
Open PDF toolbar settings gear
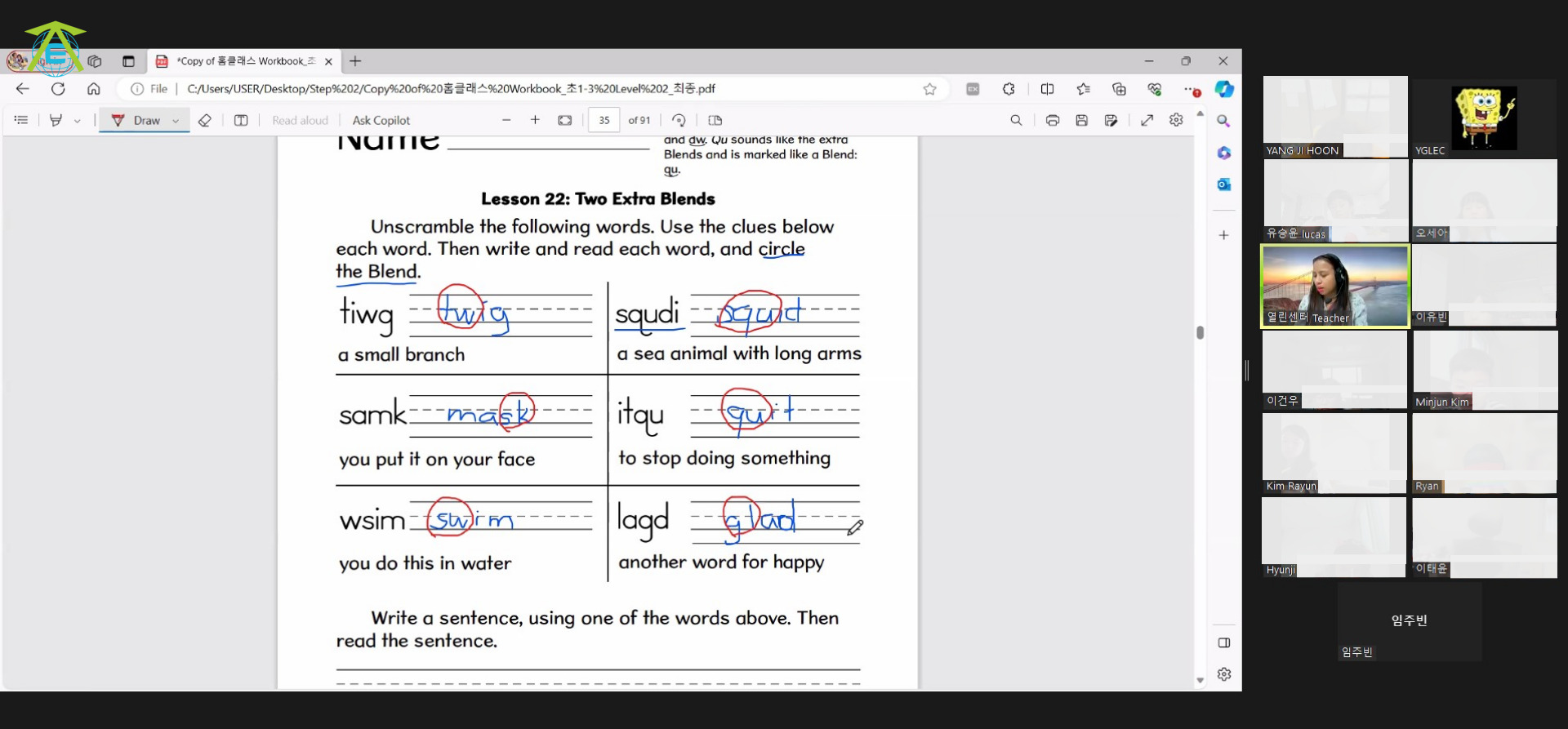coord(1176,120)
